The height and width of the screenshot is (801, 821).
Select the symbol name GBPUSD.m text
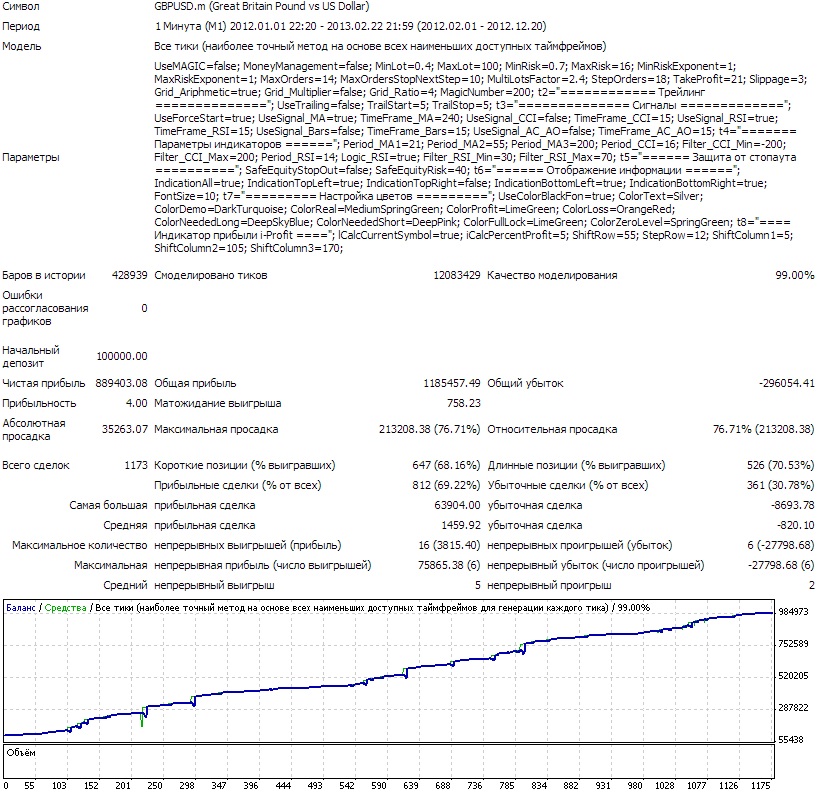[x=180, y=7]
